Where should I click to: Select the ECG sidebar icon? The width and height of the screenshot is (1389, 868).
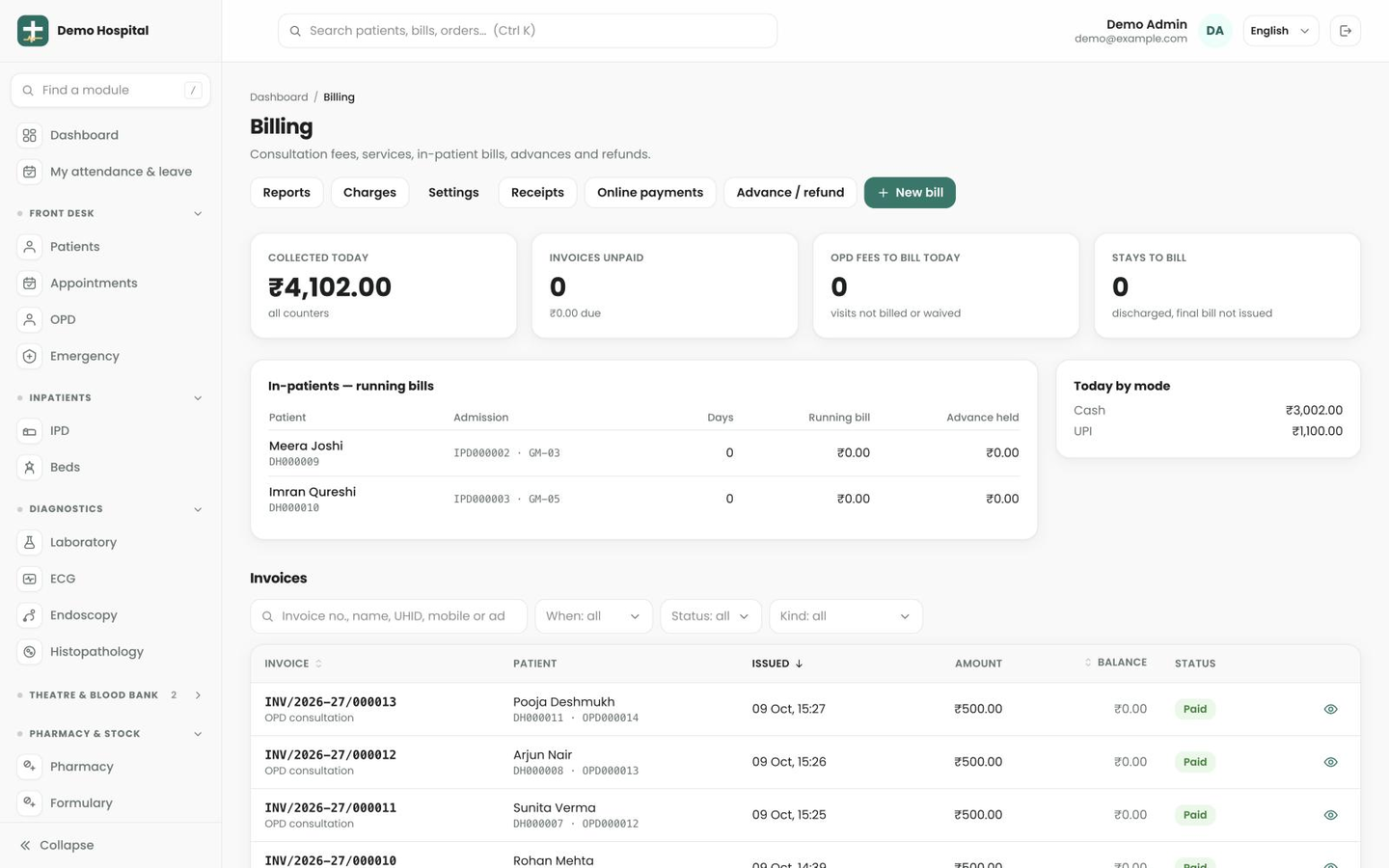[30, 579]
